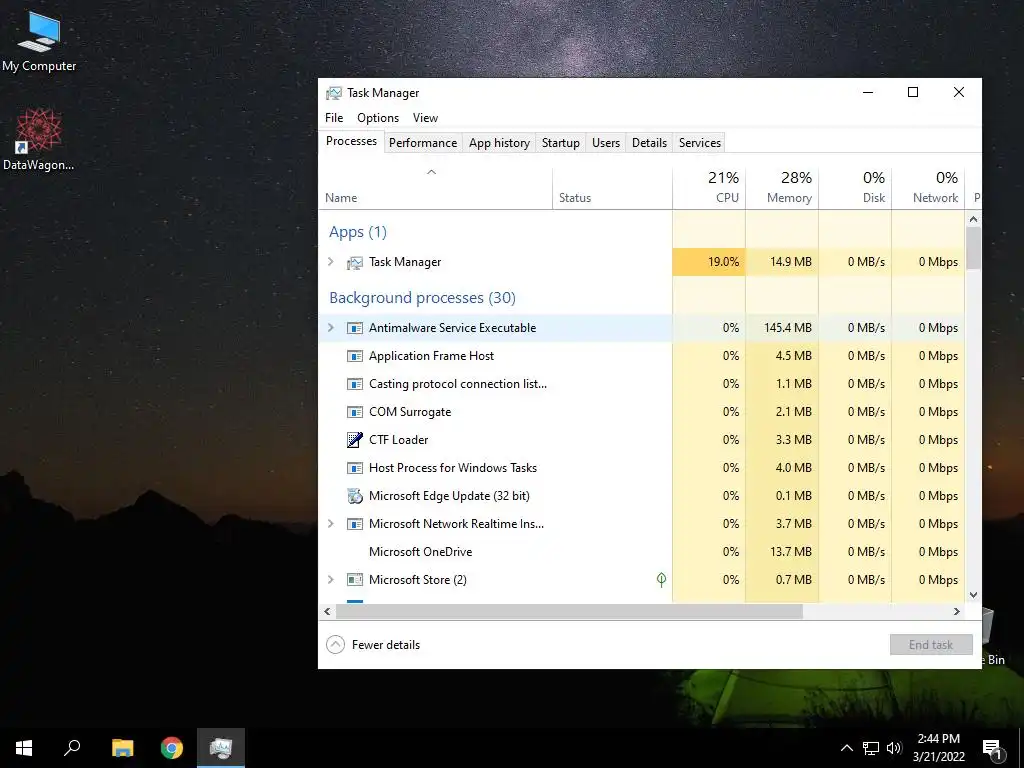Switch to the Services tab

click(699, 142)
